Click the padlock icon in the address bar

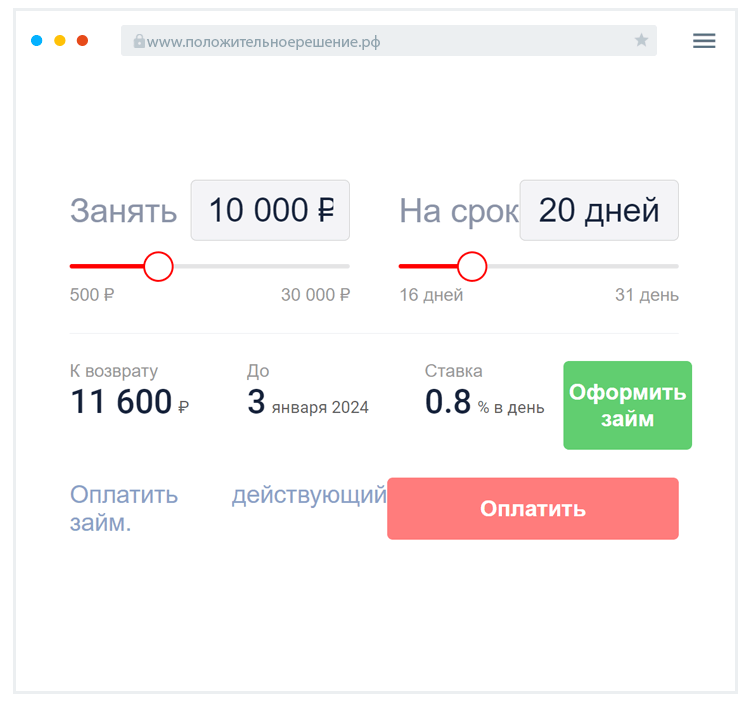pyautogui.click(x=139, y=41)
